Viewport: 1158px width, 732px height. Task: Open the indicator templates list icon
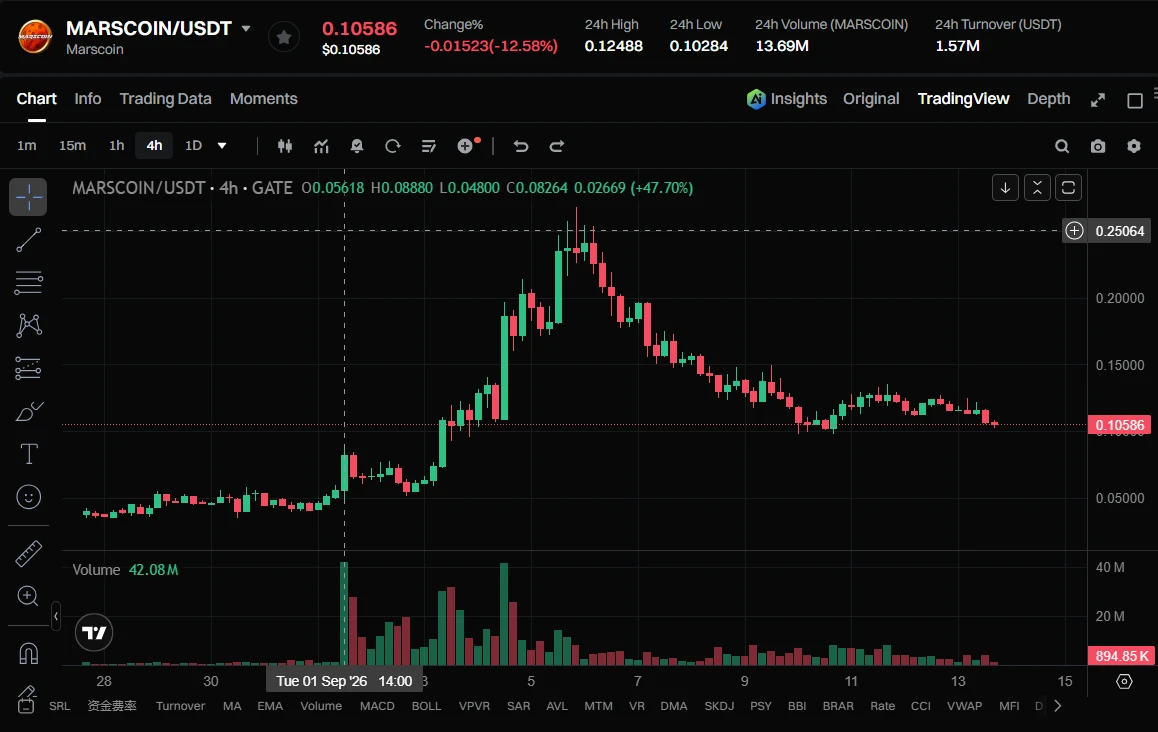(428, 146)
